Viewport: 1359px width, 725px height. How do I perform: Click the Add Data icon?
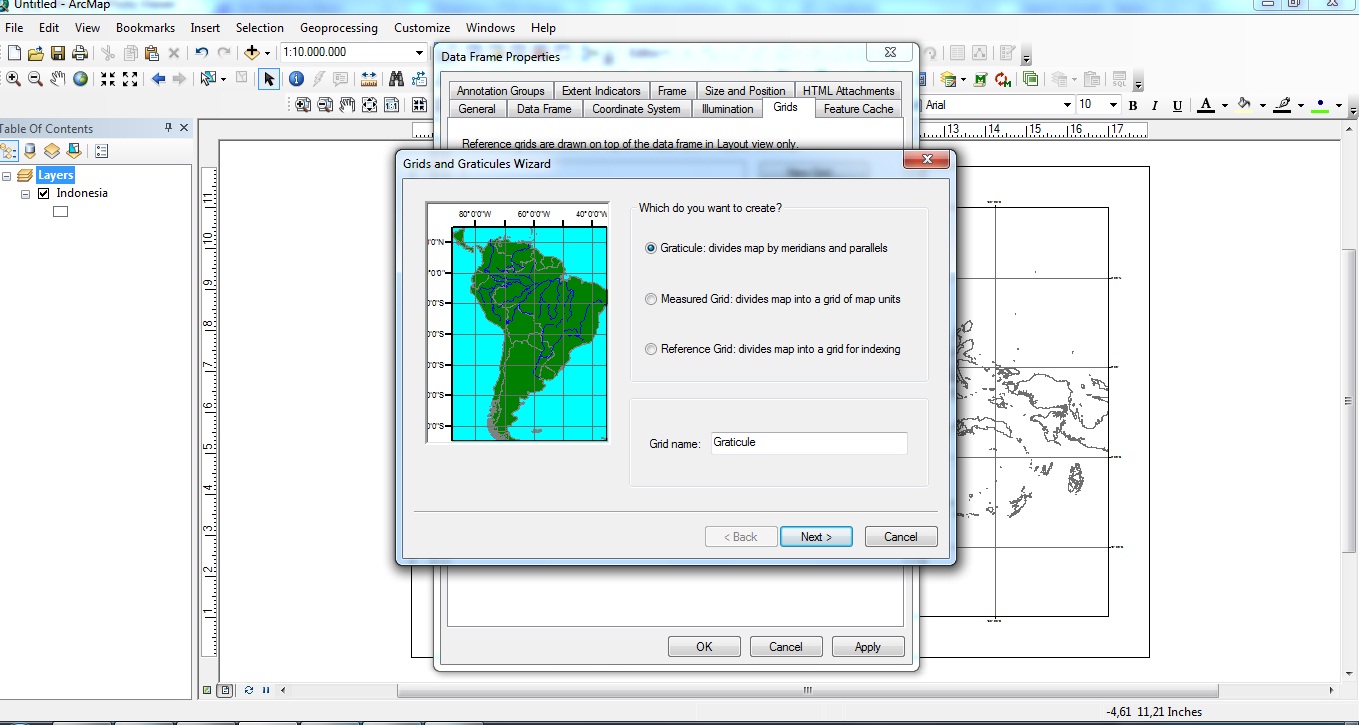coord(252,53)
